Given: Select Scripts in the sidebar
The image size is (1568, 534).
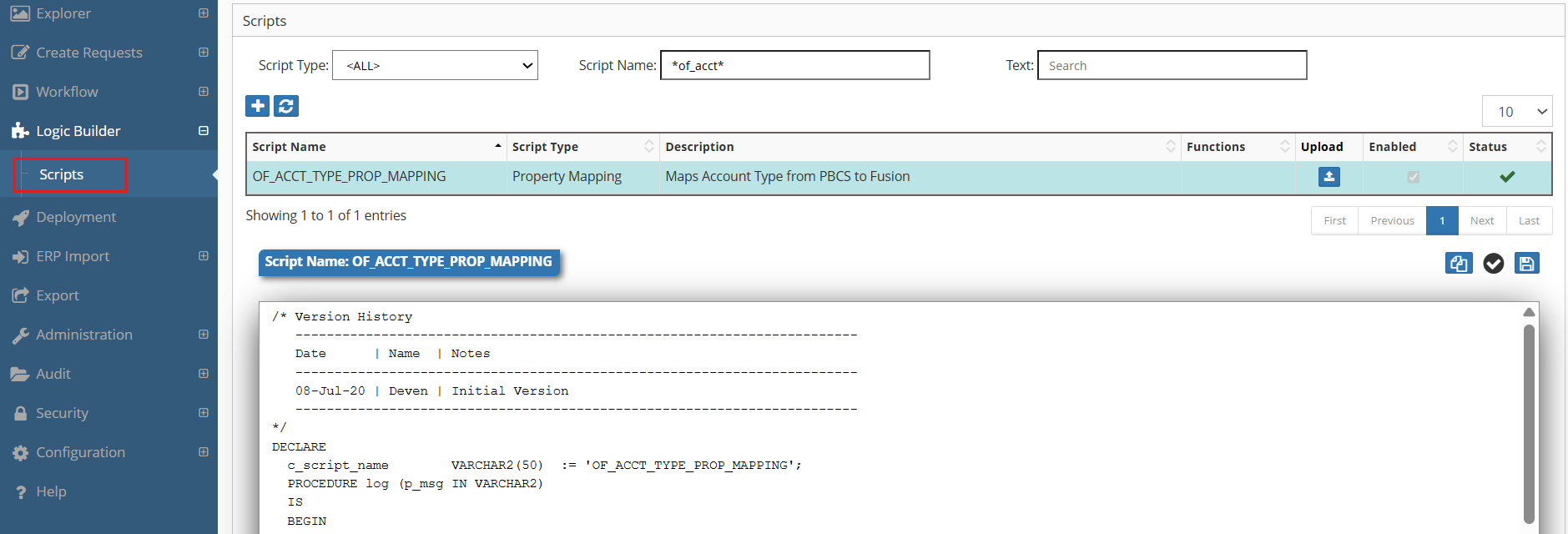Looking at the screenshot, I should tap(62, 174).
